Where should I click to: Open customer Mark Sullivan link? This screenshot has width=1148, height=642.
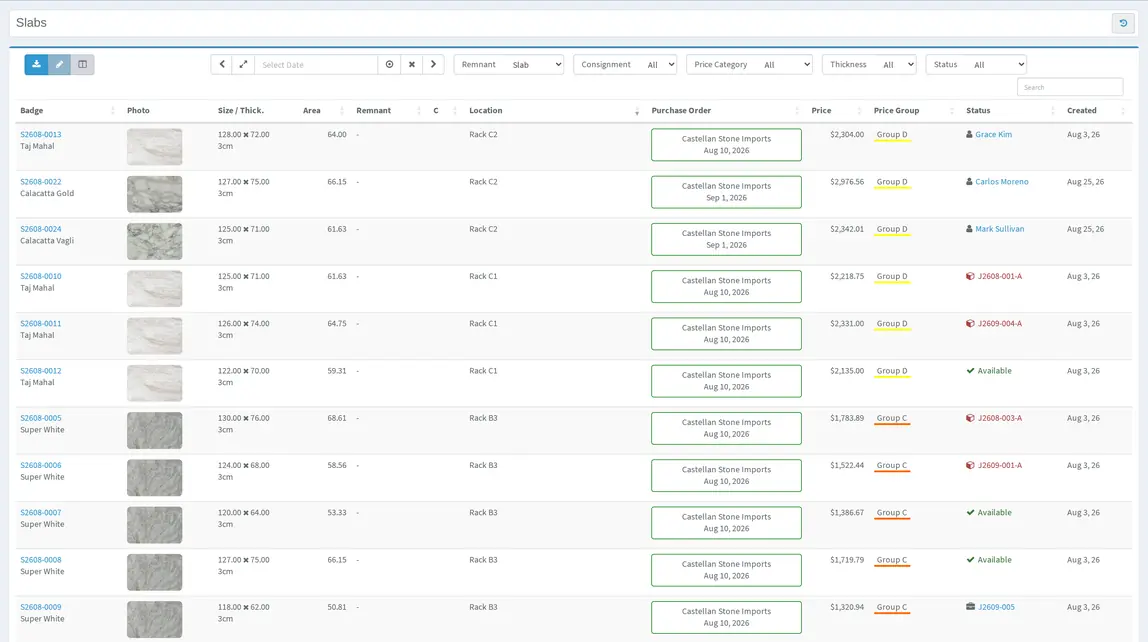[x=999, y=229]
